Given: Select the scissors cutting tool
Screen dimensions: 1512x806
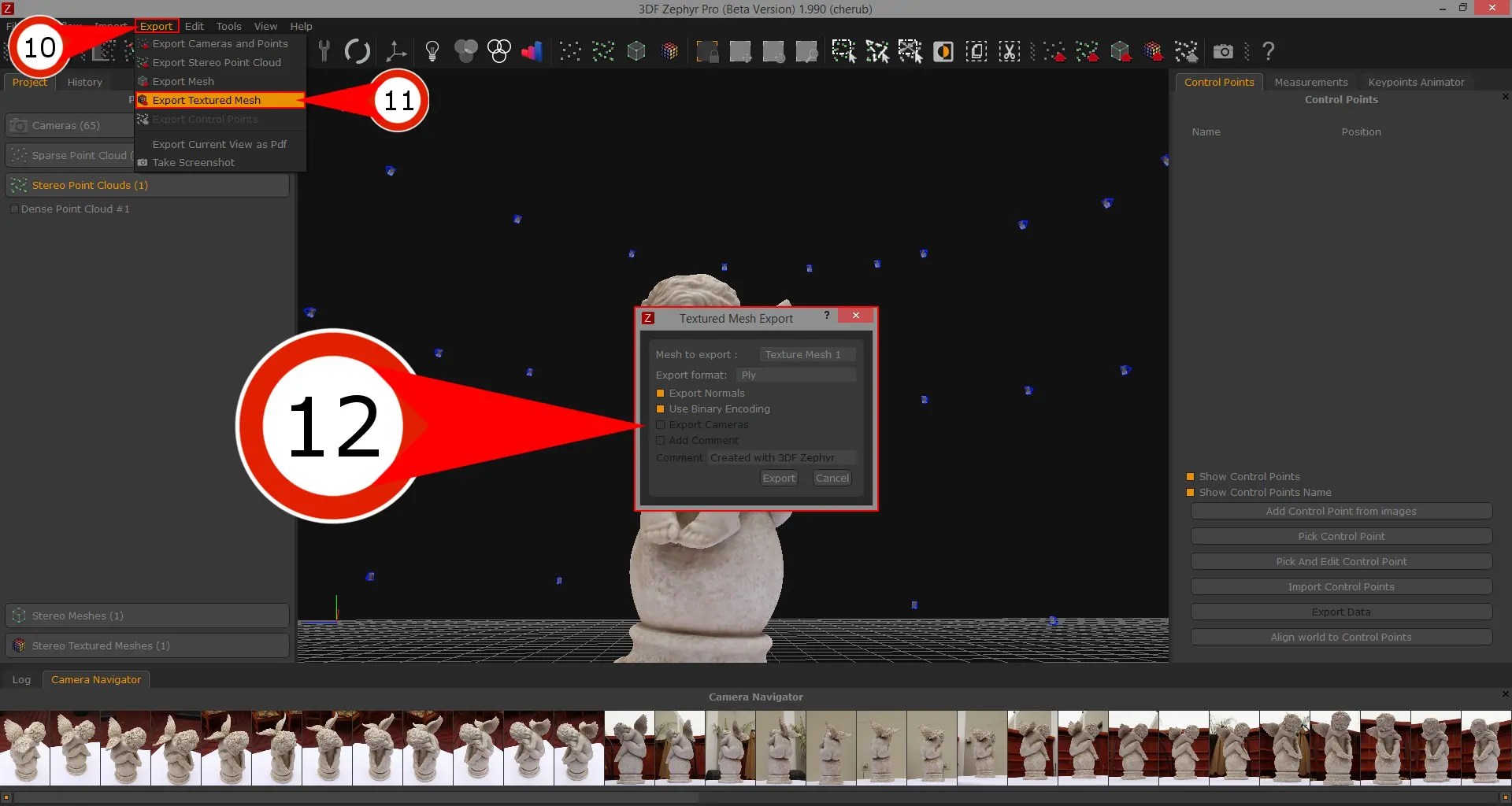Looking at the screenshot, I should 1009,51.
